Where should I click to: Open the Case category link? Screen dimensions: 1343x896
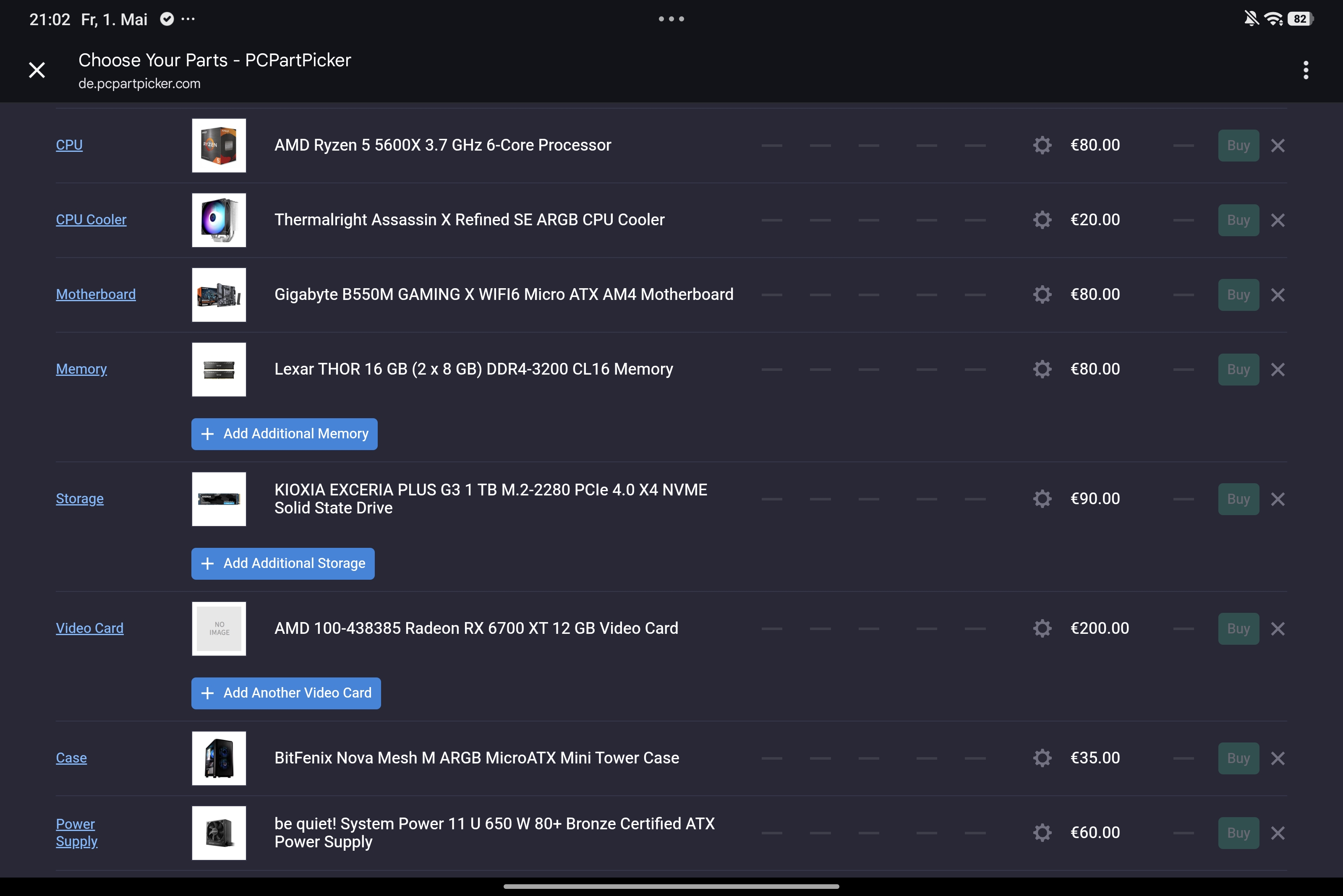[x=71, y=758]
